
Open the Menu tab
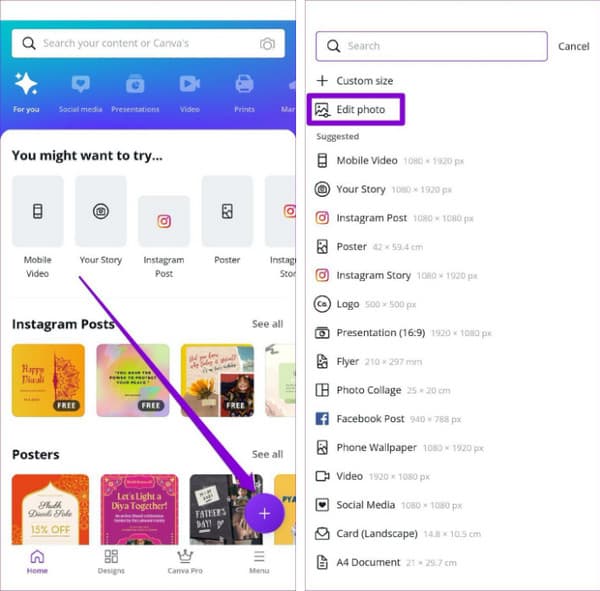coord(259,562)
